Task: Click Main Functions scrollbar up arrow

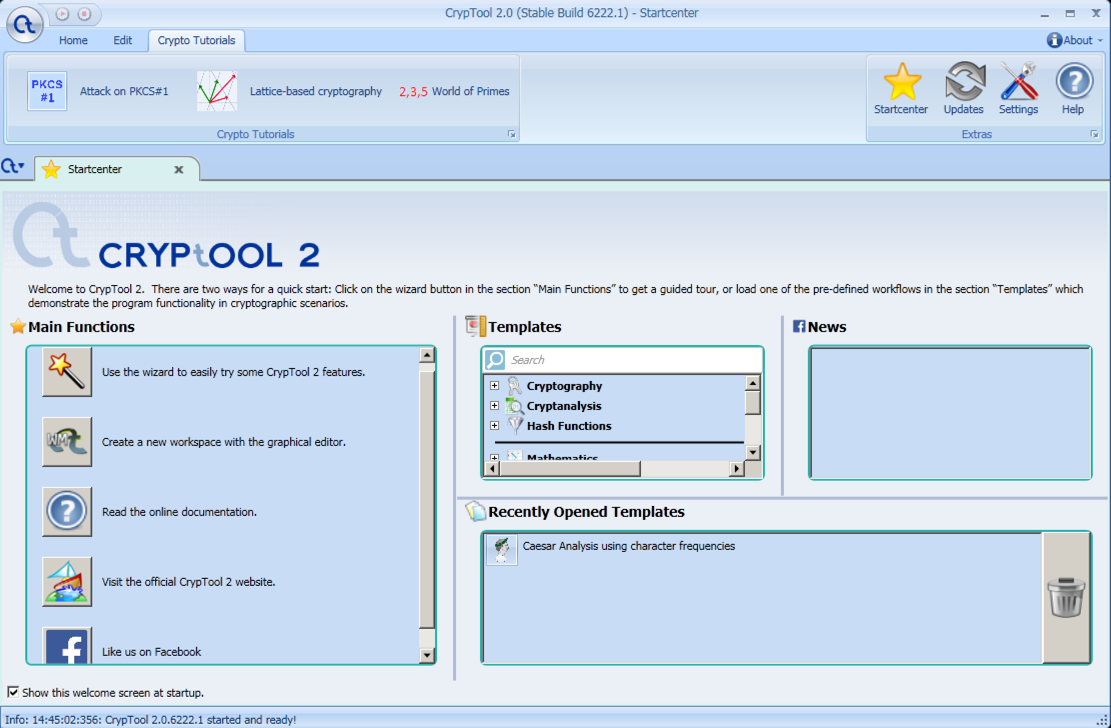Action: click(x=427, y=355)
